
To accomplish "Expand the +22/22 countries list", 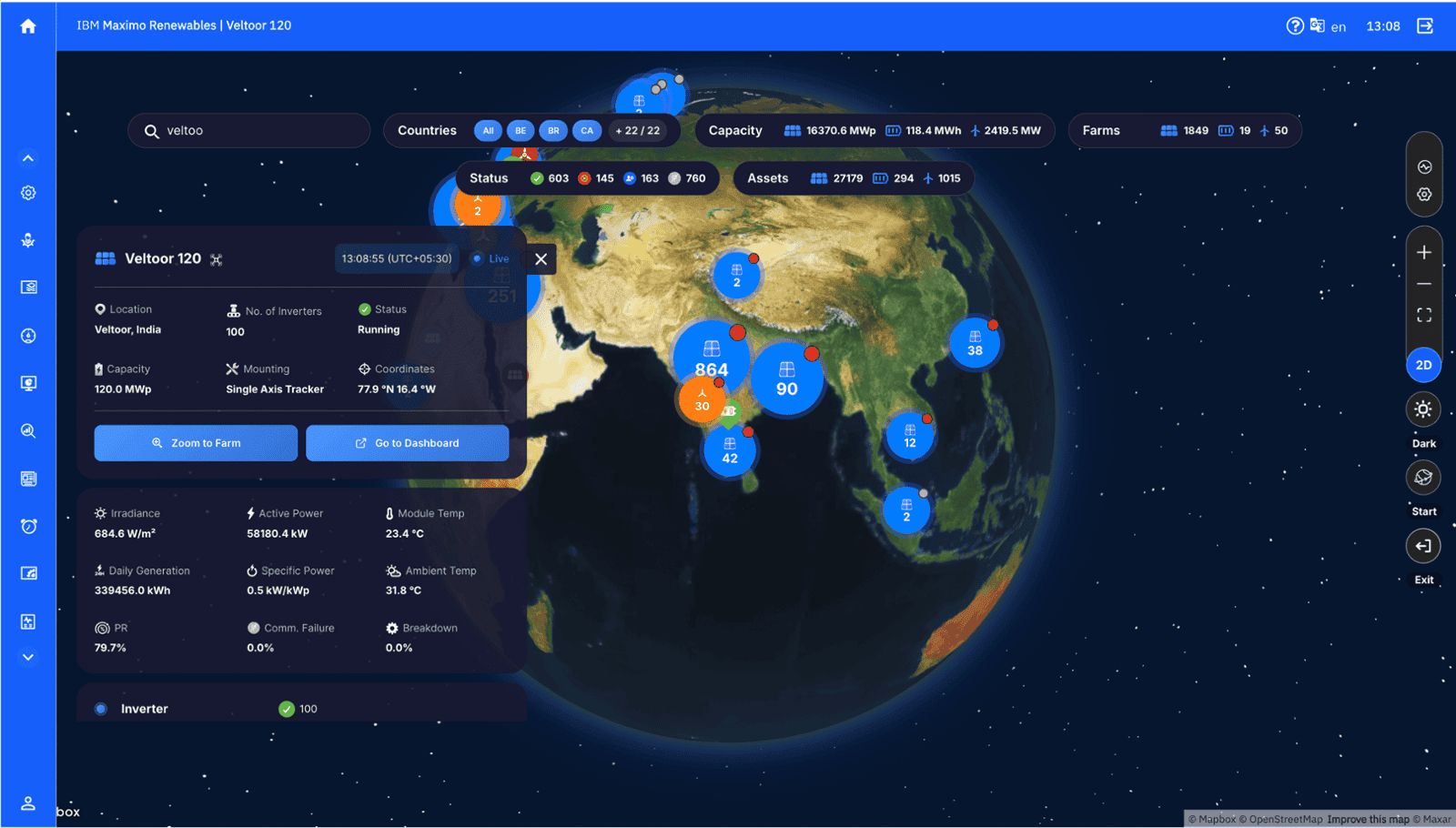I will (x=640, y=130).
